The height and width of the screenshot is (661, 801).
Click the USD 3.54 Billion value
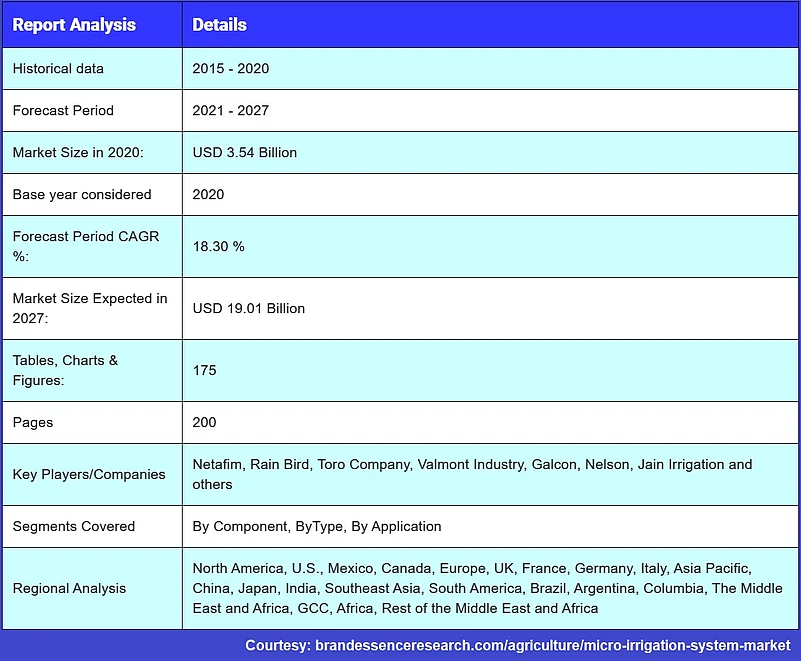tap(245, 153)
